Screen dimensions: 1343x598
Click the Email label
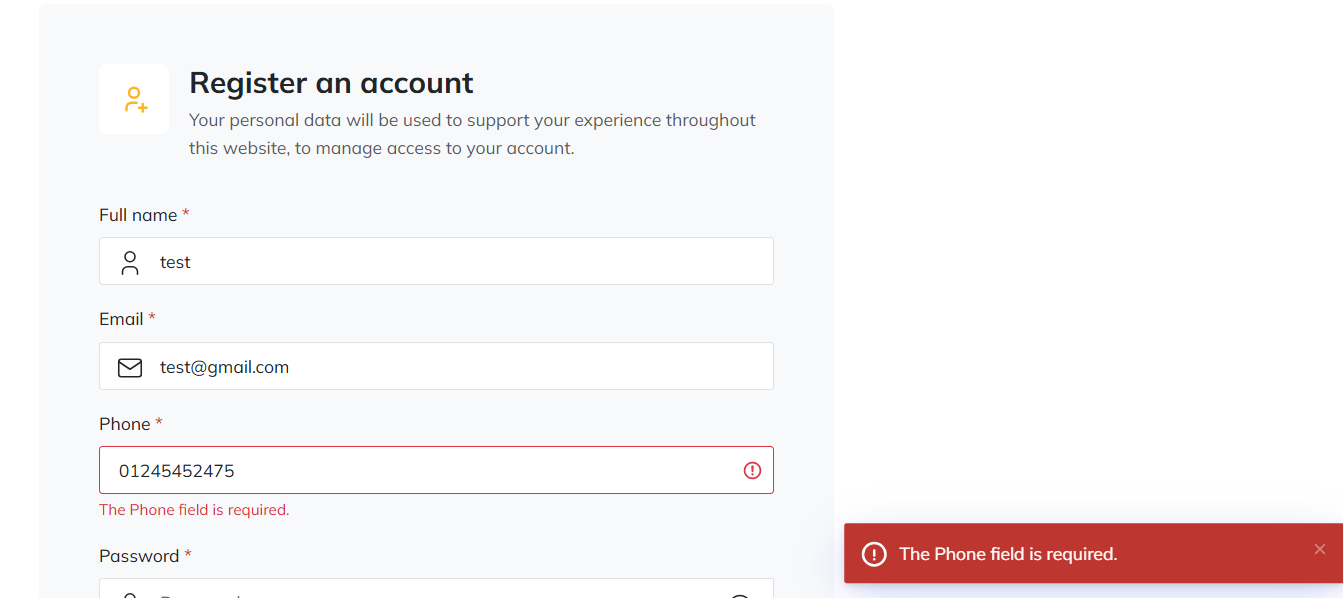point(121,319)
